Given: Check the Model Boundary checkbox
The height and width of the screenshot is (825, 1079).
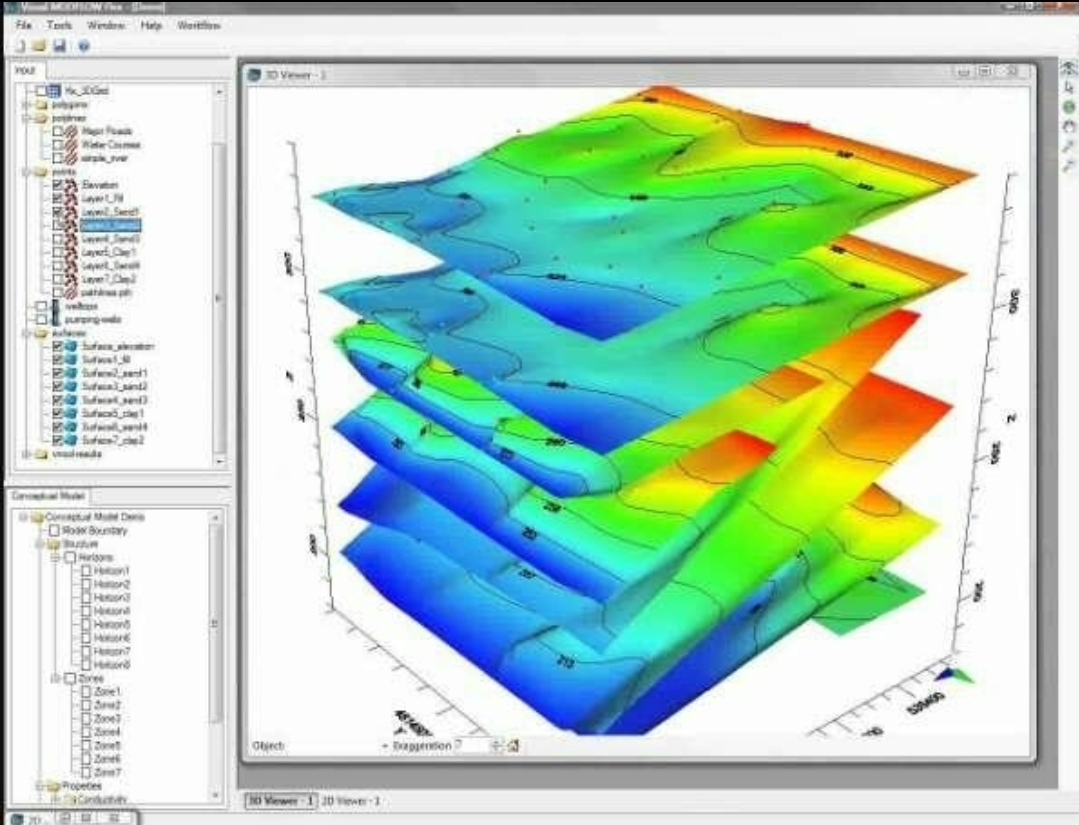Looking at the screenshot, I should pos(54,531).
